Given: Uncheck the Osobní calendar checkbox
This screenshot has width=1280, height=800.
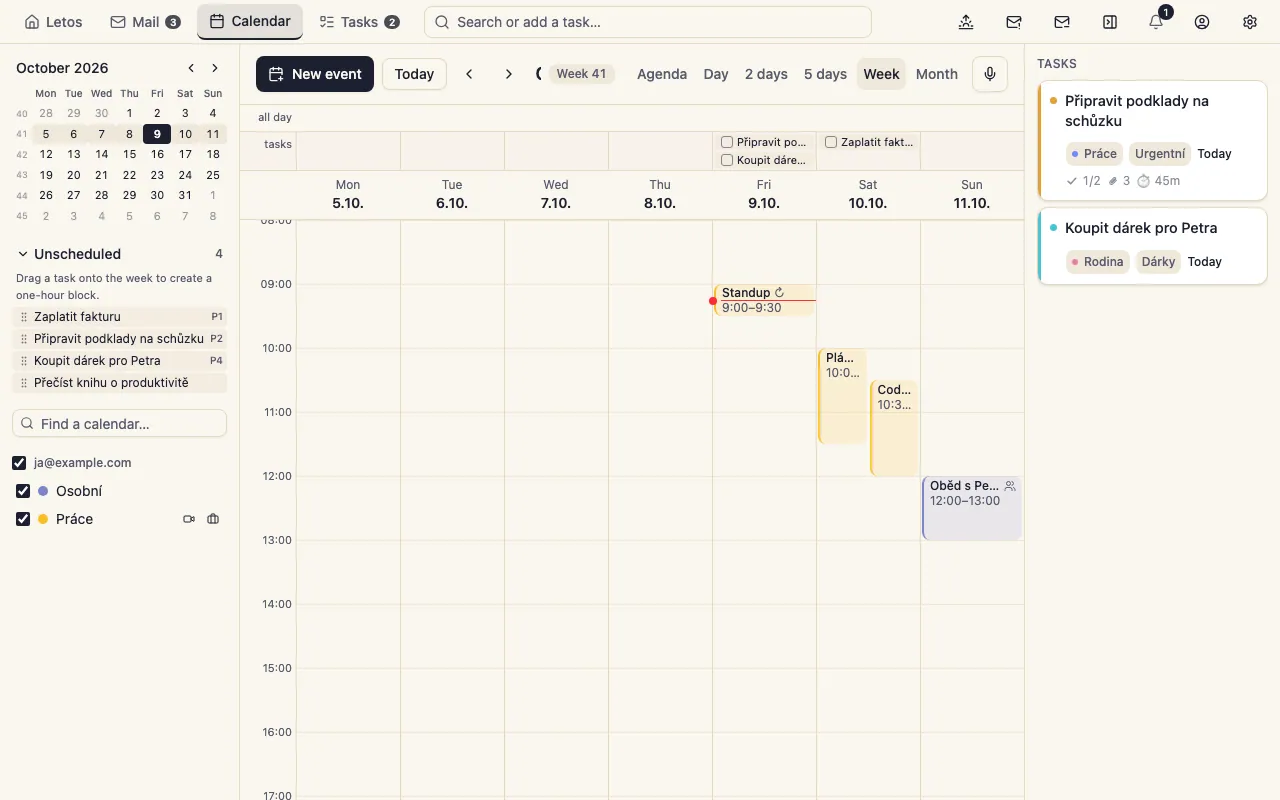Looking at the screenshot, I should click(23, 491).
